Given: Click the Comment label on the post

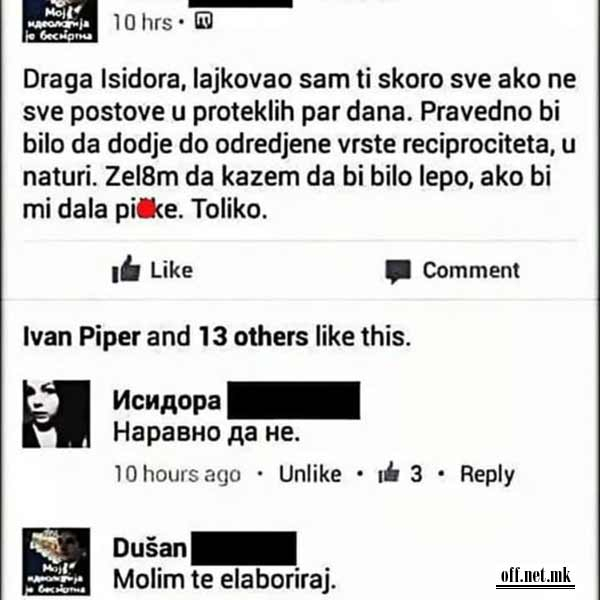Looking at the screenshot, I should pos(471,270).
